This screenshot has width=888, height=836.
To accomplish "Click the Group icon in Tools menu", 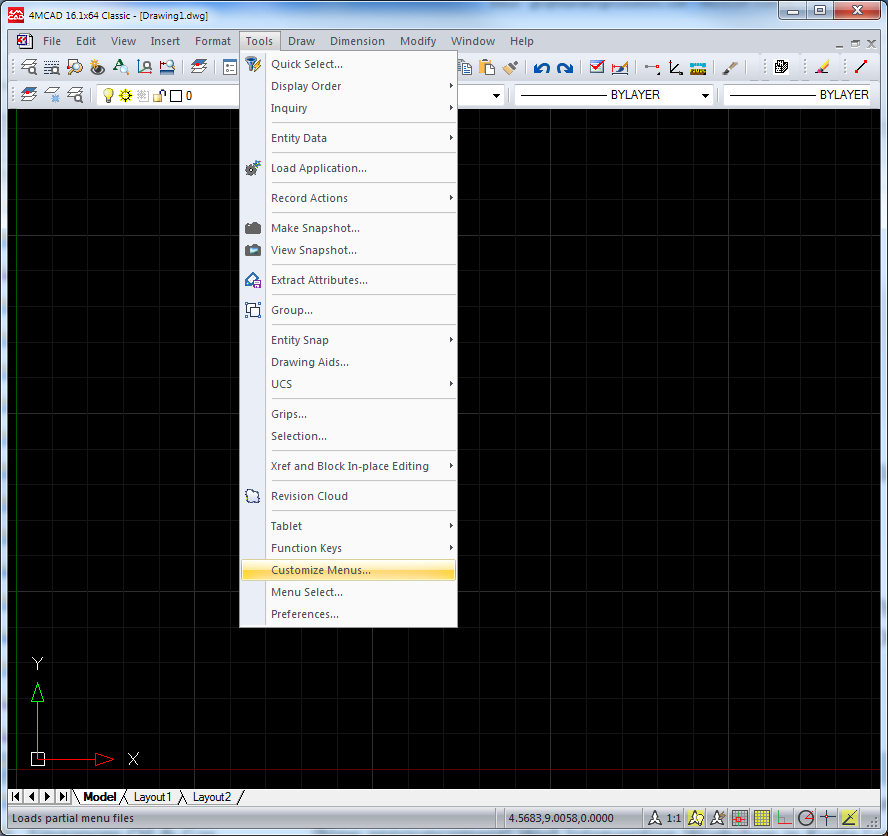I will (253, 310).
